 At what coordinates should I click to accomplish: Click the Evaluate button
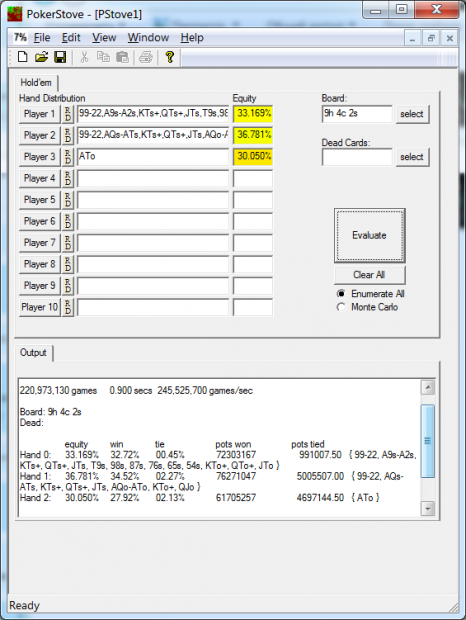[370, 235]
